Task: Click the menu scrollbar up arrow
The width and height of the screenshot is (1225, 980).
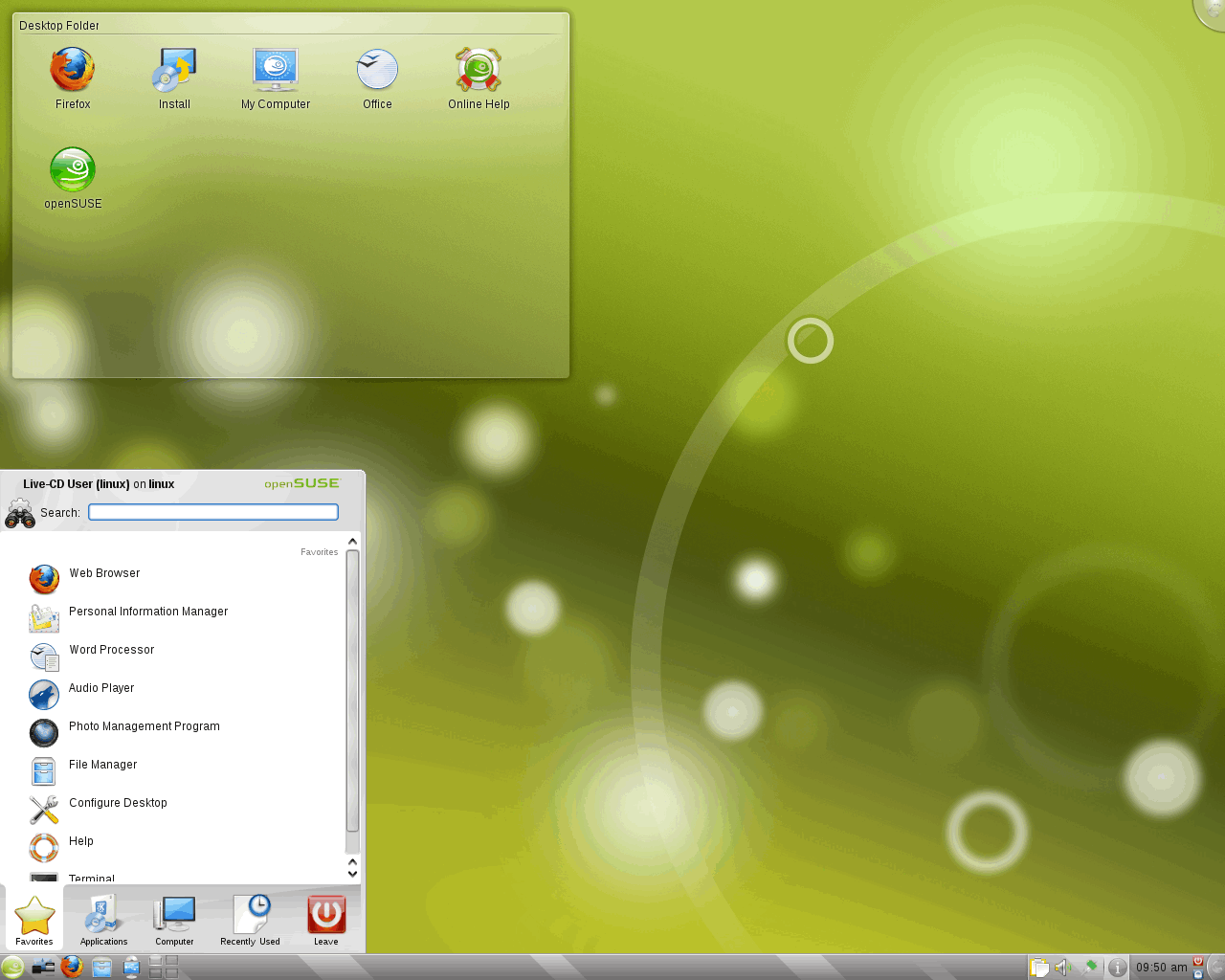Action: (x=352, y=542)
